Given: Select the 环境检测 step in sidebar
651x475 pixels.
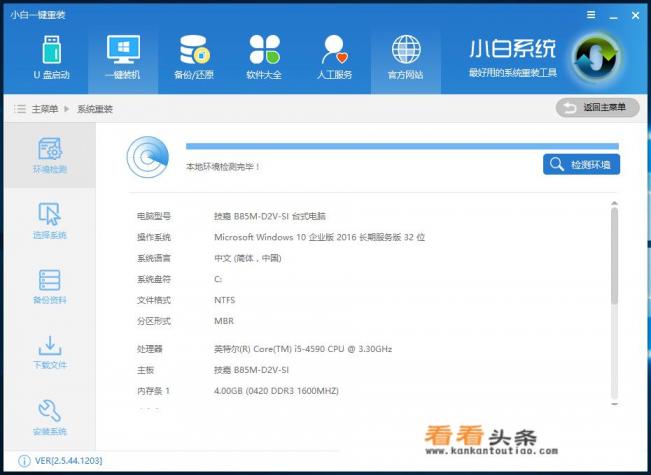Looking at the screenshot, I should coord(50,155).
